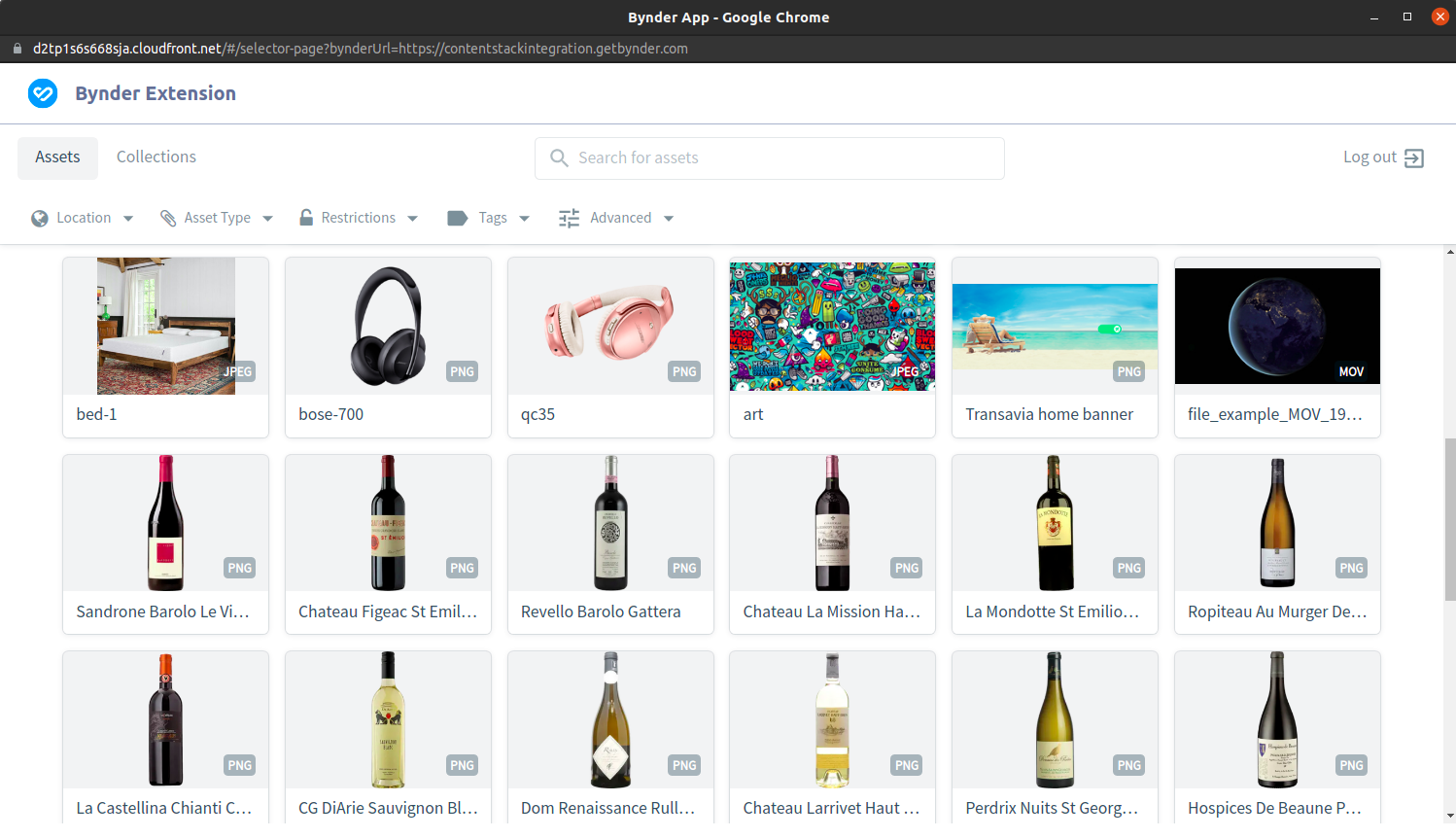Screen dimensions: 1456x838
Task: Select the Transavia home banner thumbnail
Action: [x=1055, y=326]
